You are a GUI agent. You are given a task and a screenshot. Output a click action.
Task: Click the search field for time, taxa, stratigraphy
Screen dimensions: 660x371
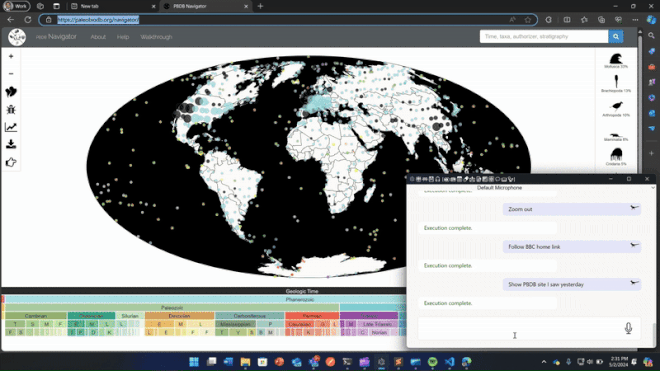[544, 37]
